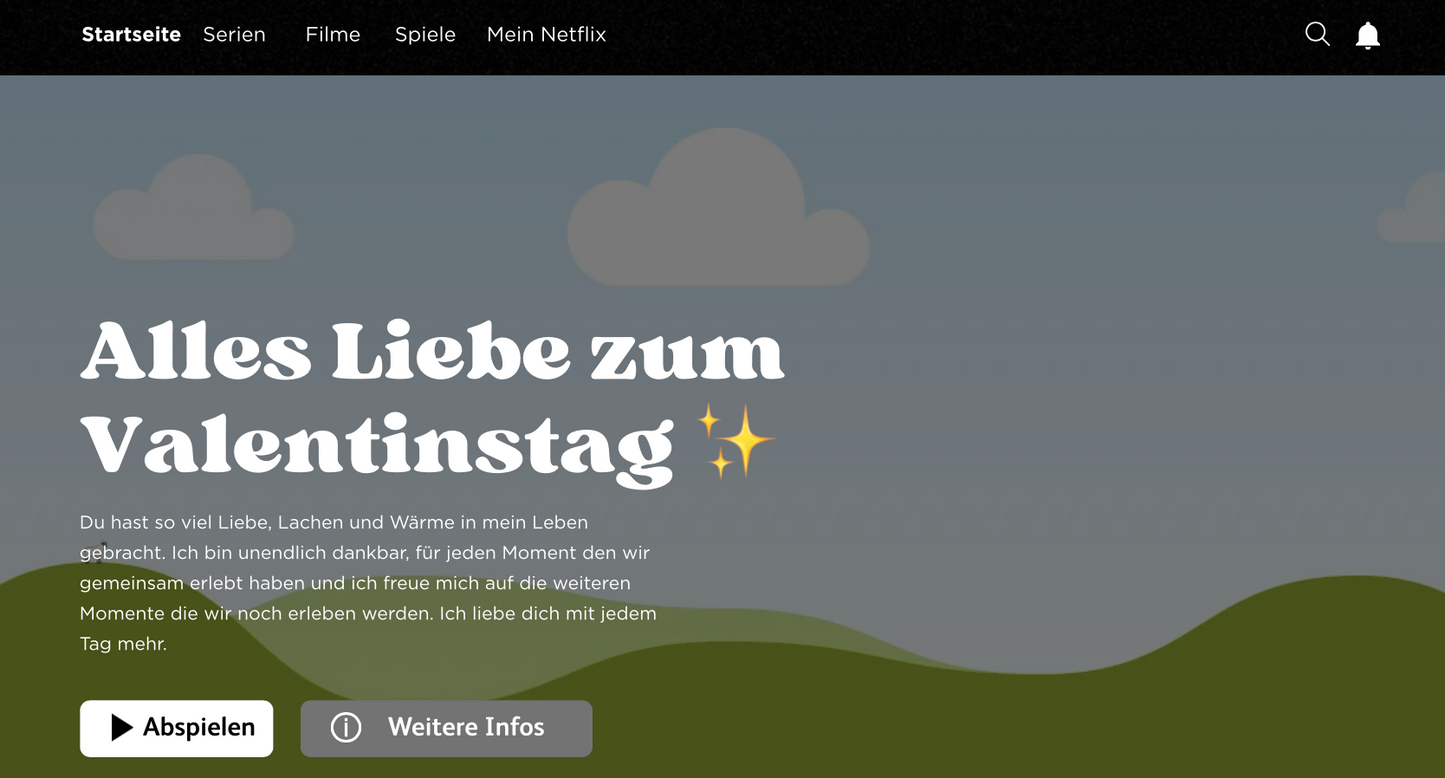Image resolution: width=1445 pixels, height=778 pixels.
Task: Open the Serien section
Action: coord(234,34)
